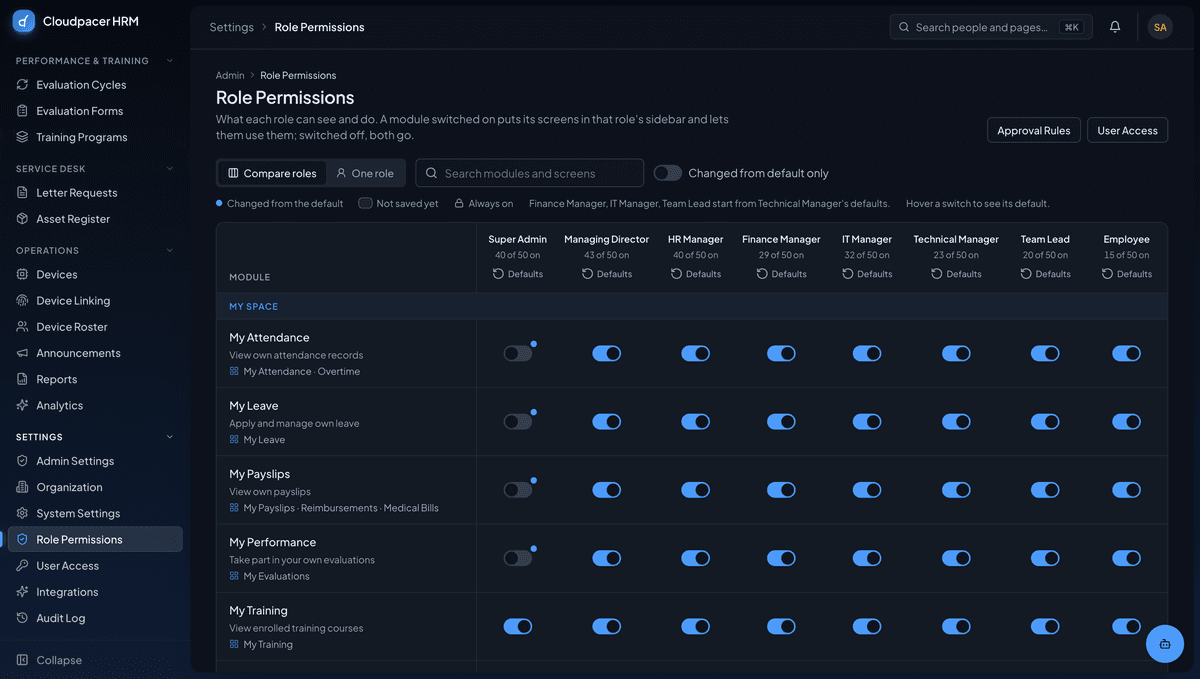The image size is (1200, 679).
Task: Reset Finance Manager to Defaults
Action: (781, 274)
